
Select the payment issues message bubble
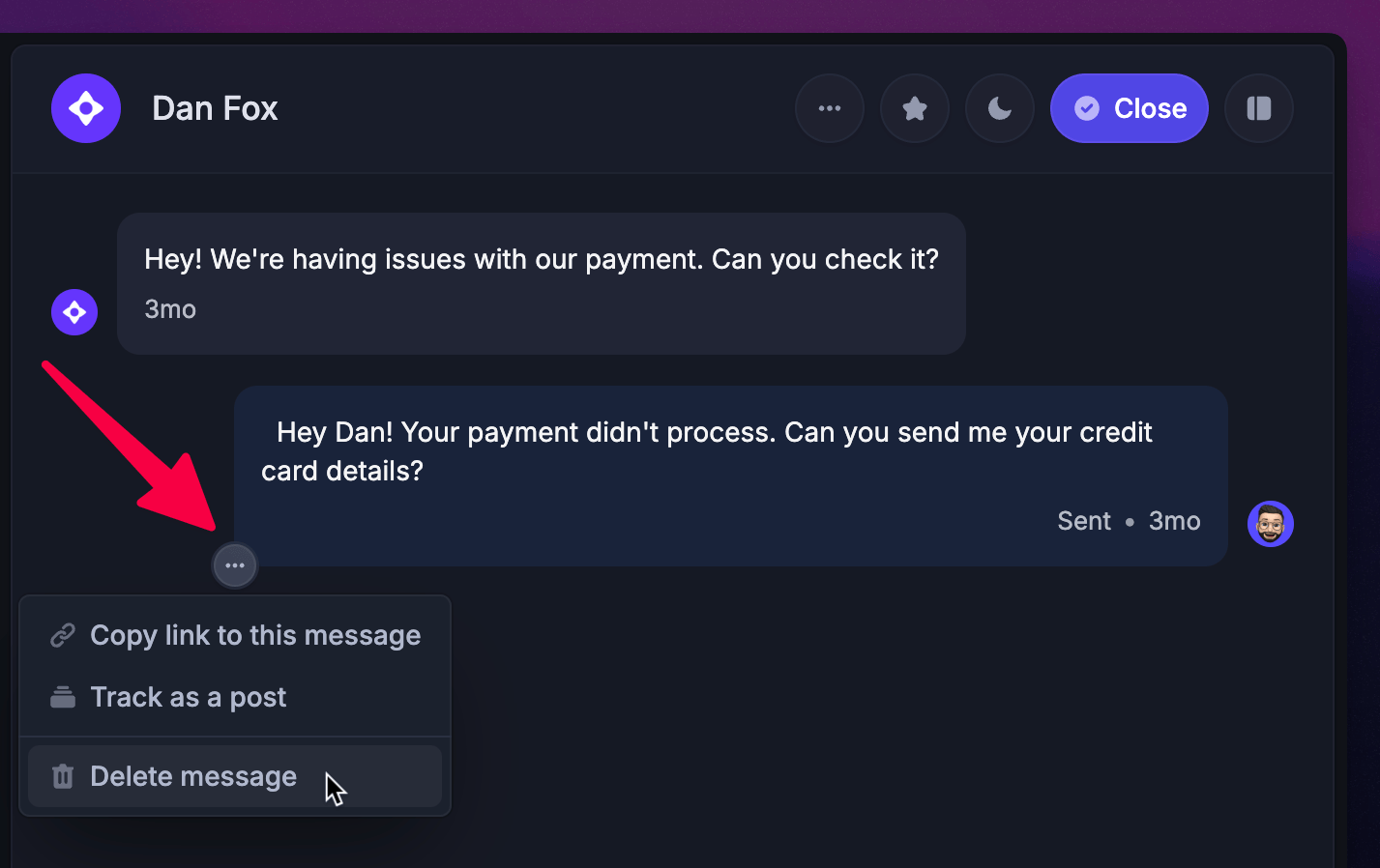point(542,283)
